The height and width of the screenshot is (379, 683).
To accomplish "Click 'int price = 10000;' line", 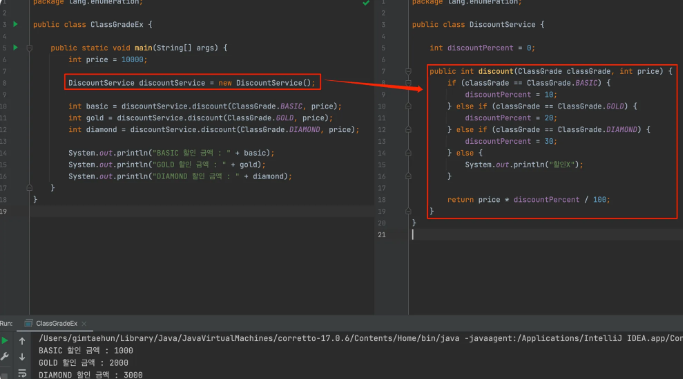I will coord(108,60).
